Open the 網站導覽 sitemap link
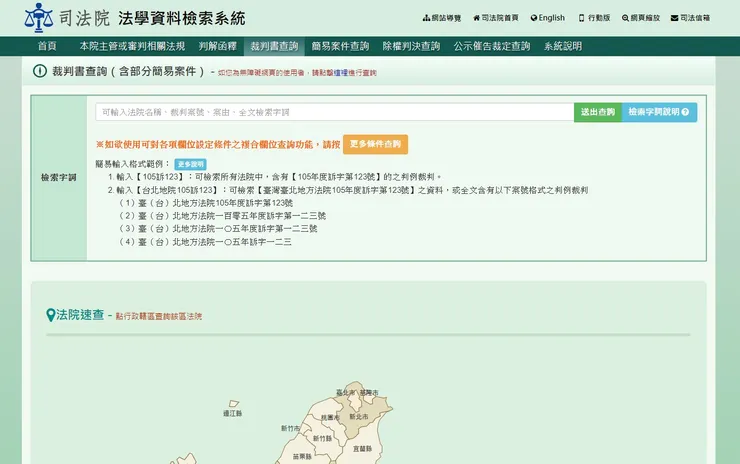740x464 pixels. pyautogui.click(x=442, y=18)
